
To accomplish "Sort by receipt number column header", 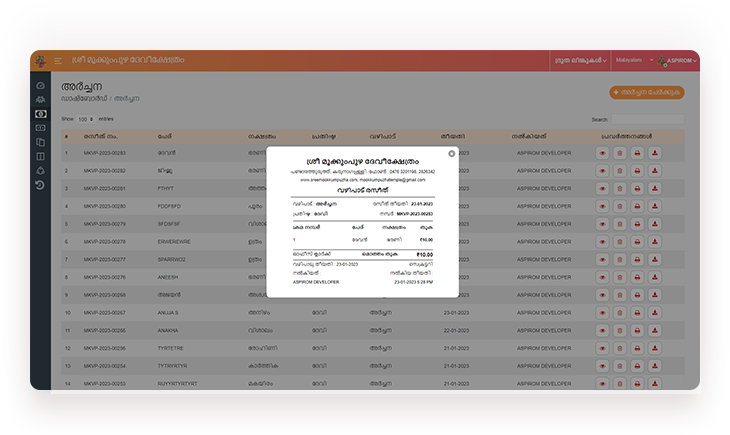I will [101, 136].
